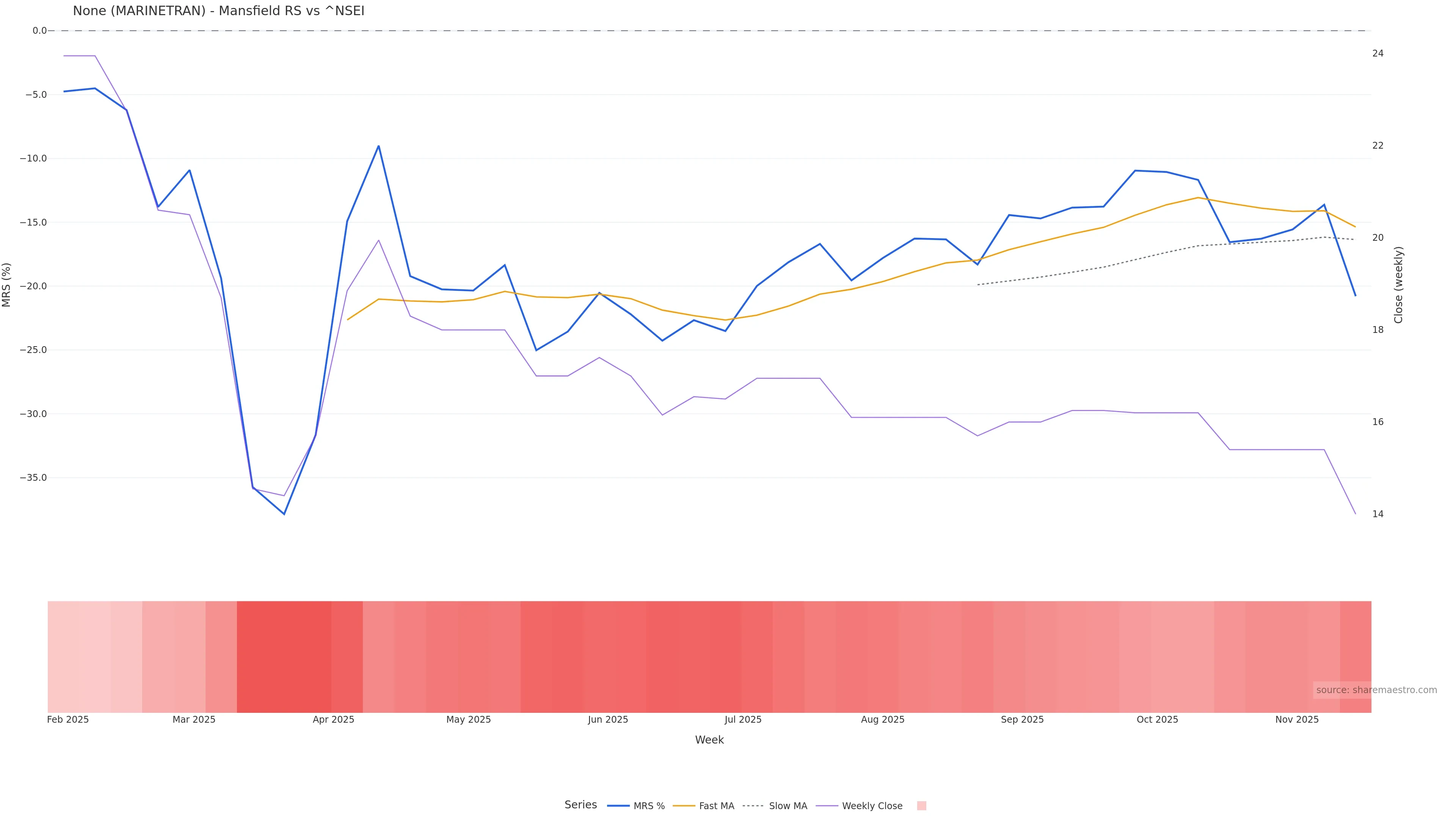Click the "Week" x-axis title
1456x819 pixels.
pyautogui.click(x=709, y=740)
